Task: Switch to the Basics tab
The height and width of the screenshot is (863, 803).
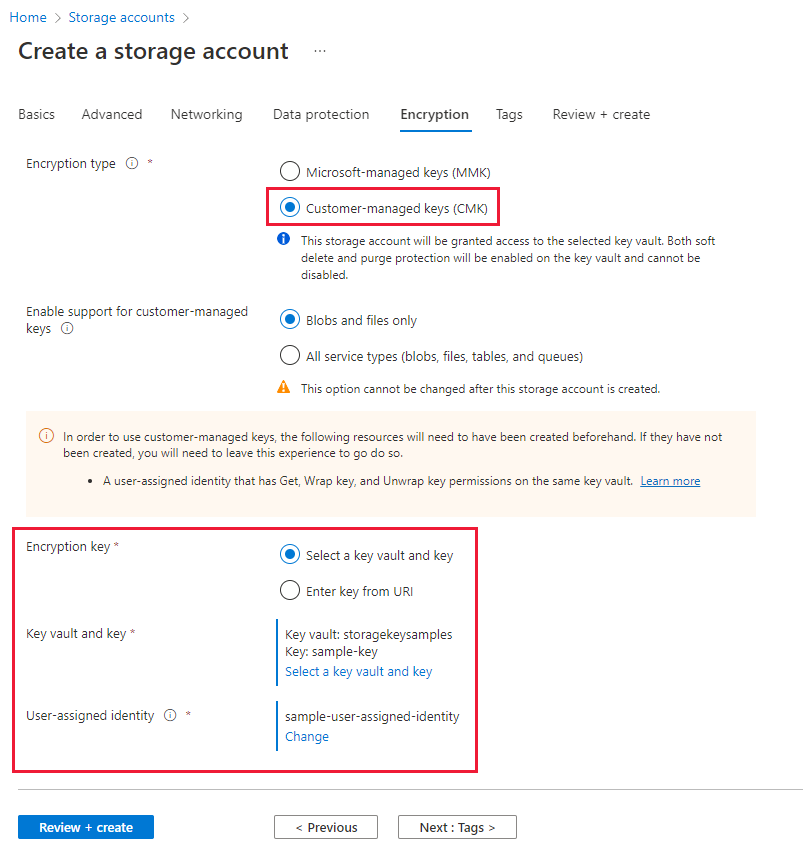Action: [36, 114]
